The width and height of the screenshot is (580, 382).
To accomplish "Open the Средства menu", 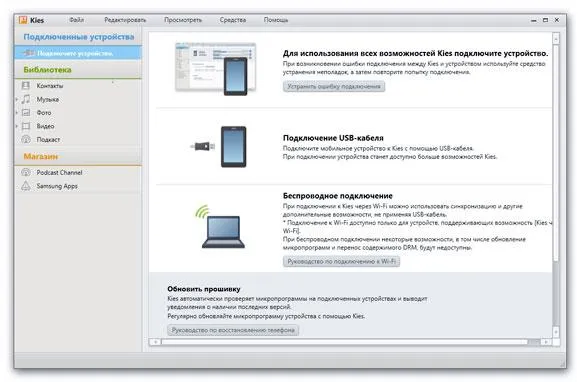I will 233,20.
